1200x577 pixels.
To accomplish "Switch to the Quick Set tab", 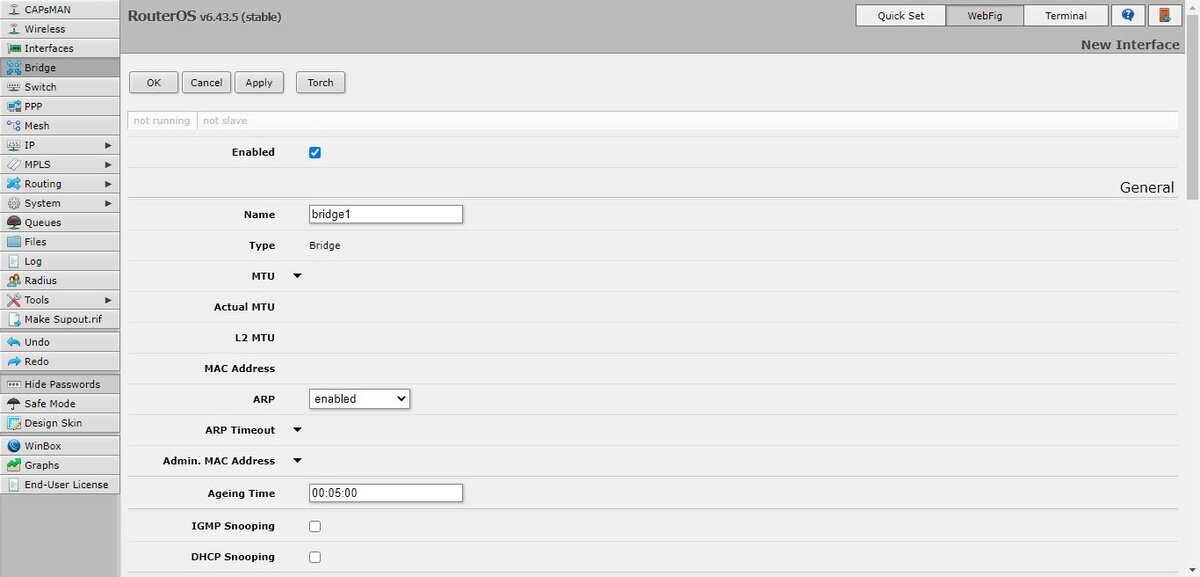I will (901, 16).
